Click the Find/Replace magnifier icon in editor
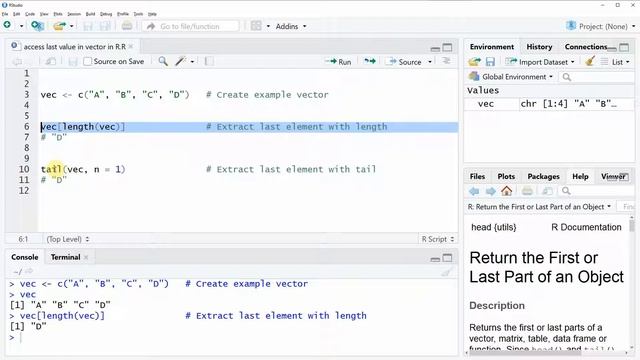Image resolution: width=640 pixels, height=360 pixels. (x=163, y=61)
